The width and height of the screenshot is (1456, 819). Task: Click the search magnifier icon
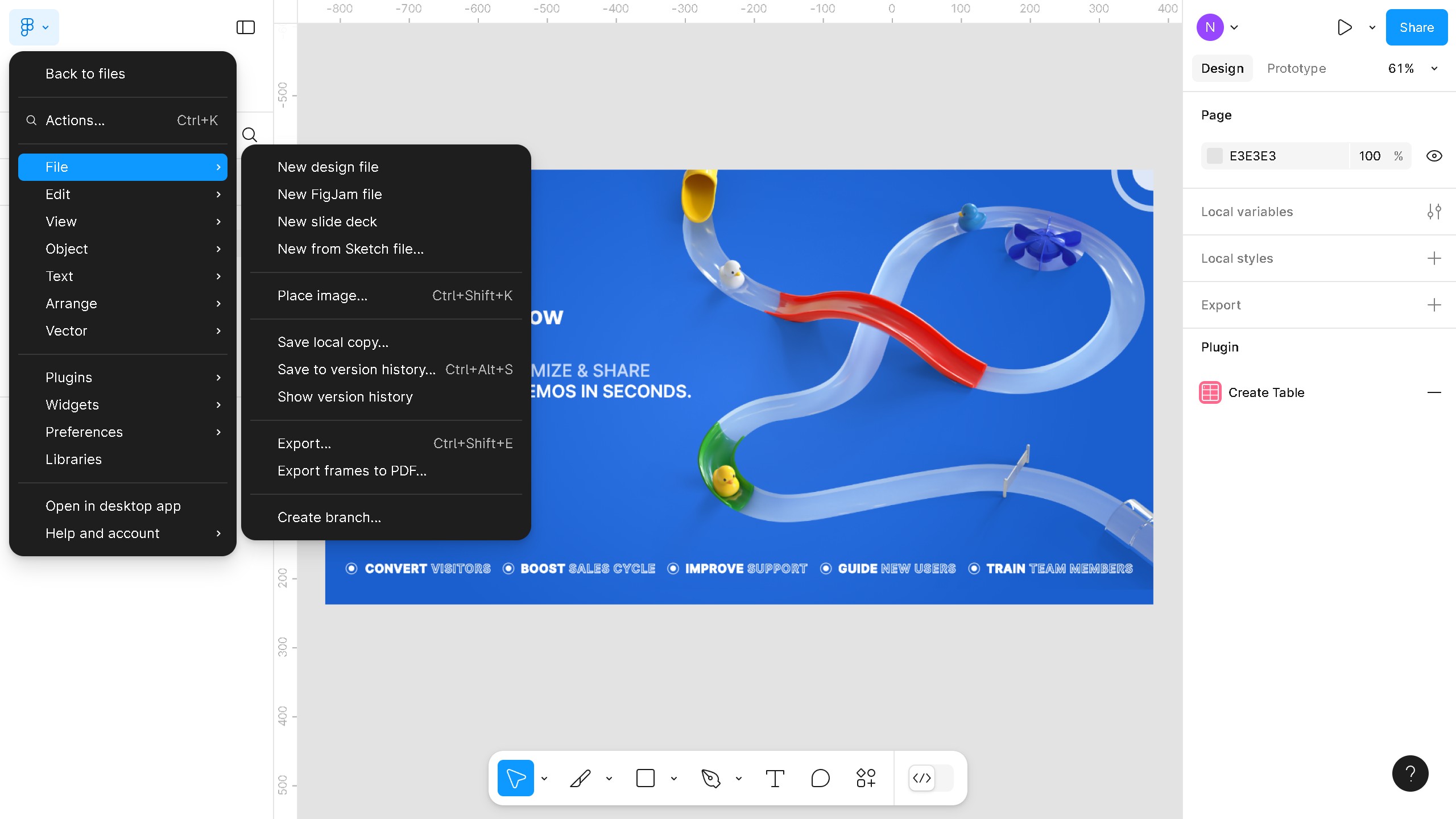[249, 135]
